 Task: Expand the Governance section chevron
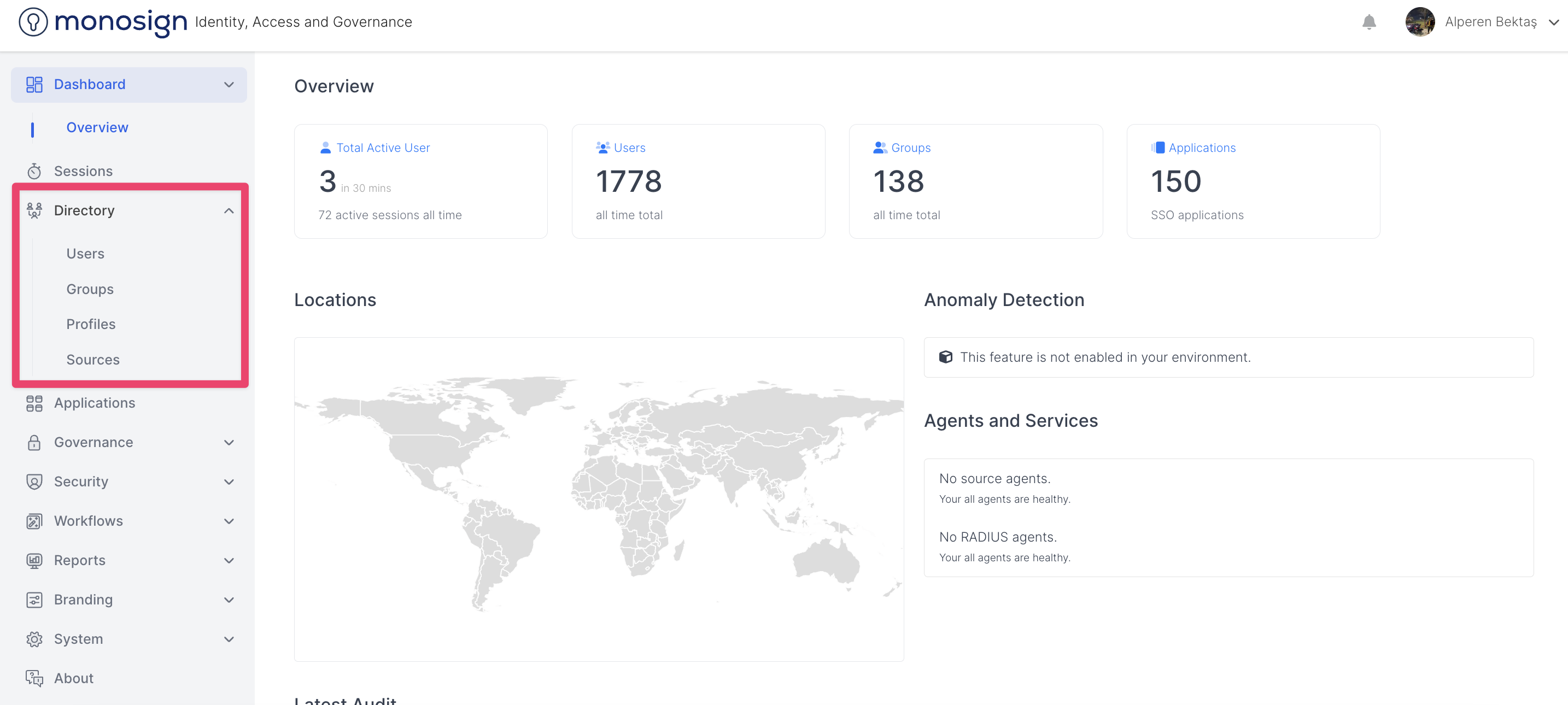tap(229, 442)
